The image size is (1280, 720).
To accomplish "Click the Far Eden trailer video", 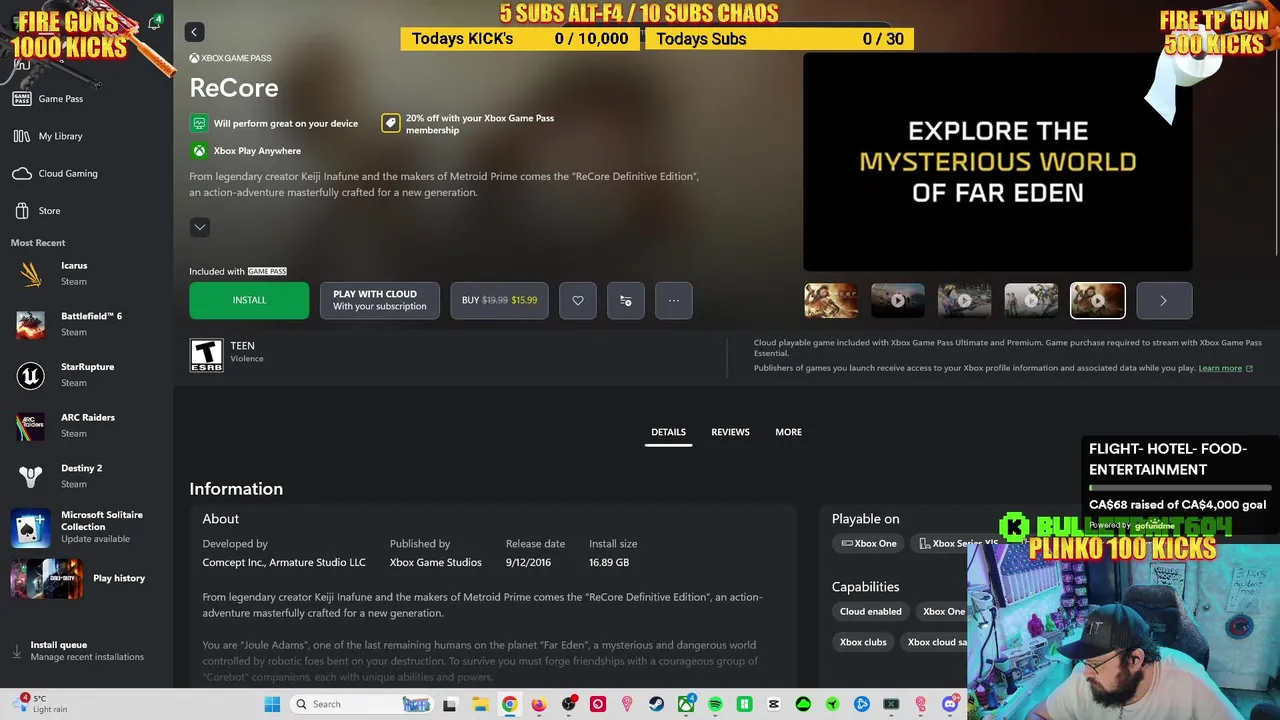I will (997, 161).
